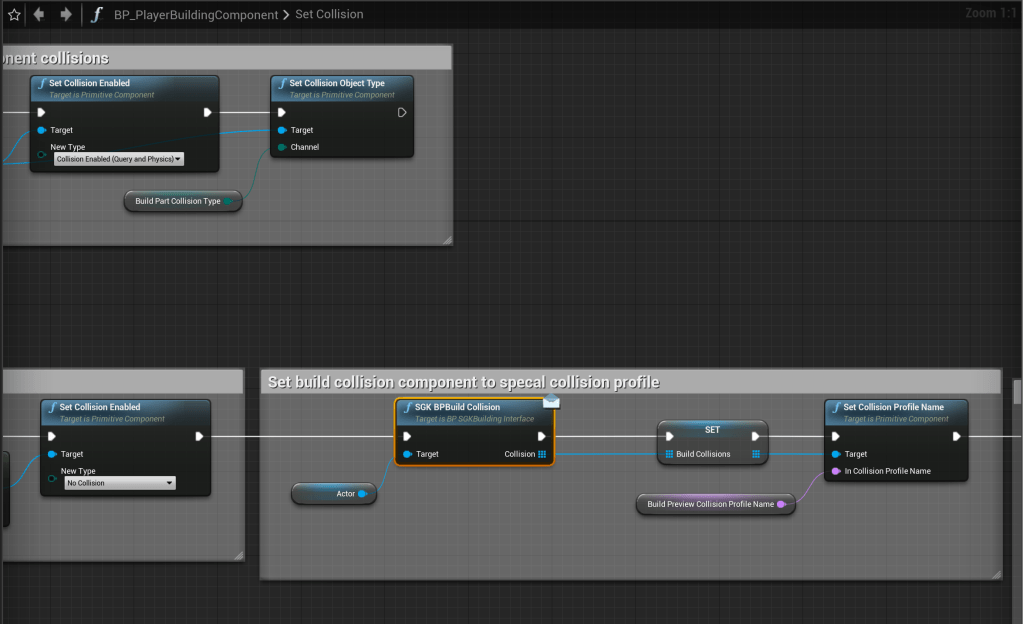
Task: Click resize handle of top comment box
Action: 446,239
